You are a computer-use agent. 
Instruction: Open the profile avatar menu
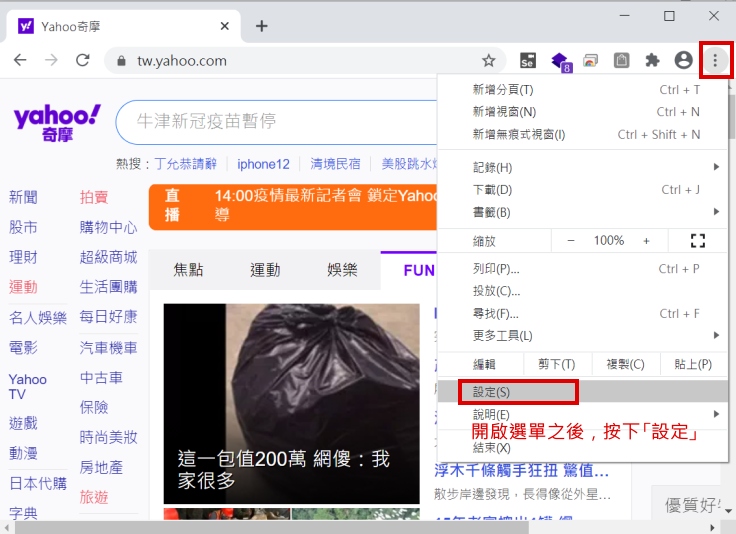click(683, 60)
